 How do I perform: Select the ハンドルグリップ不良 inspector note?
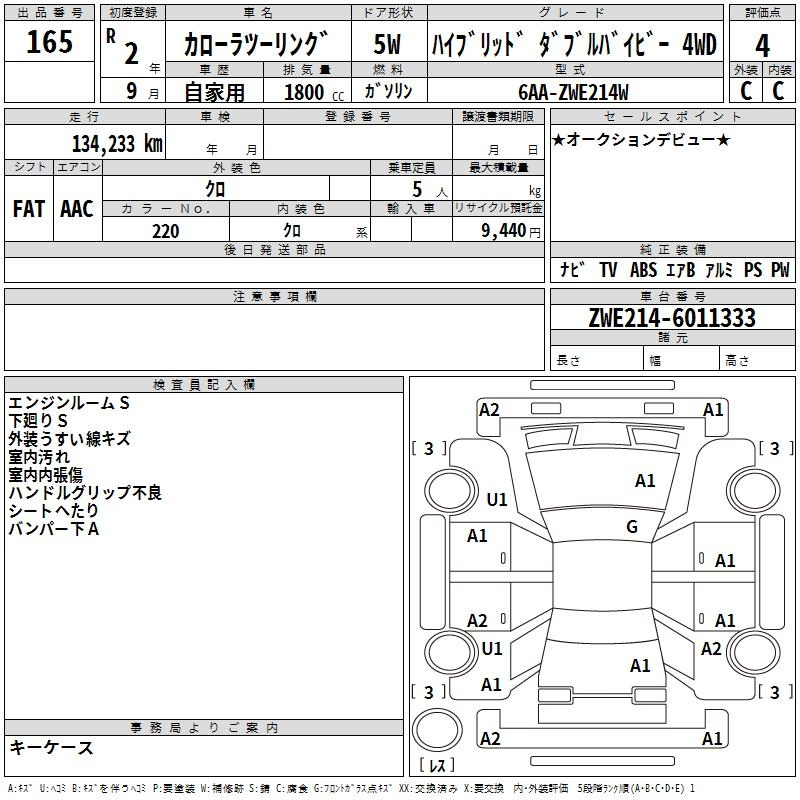pos(85,493)
